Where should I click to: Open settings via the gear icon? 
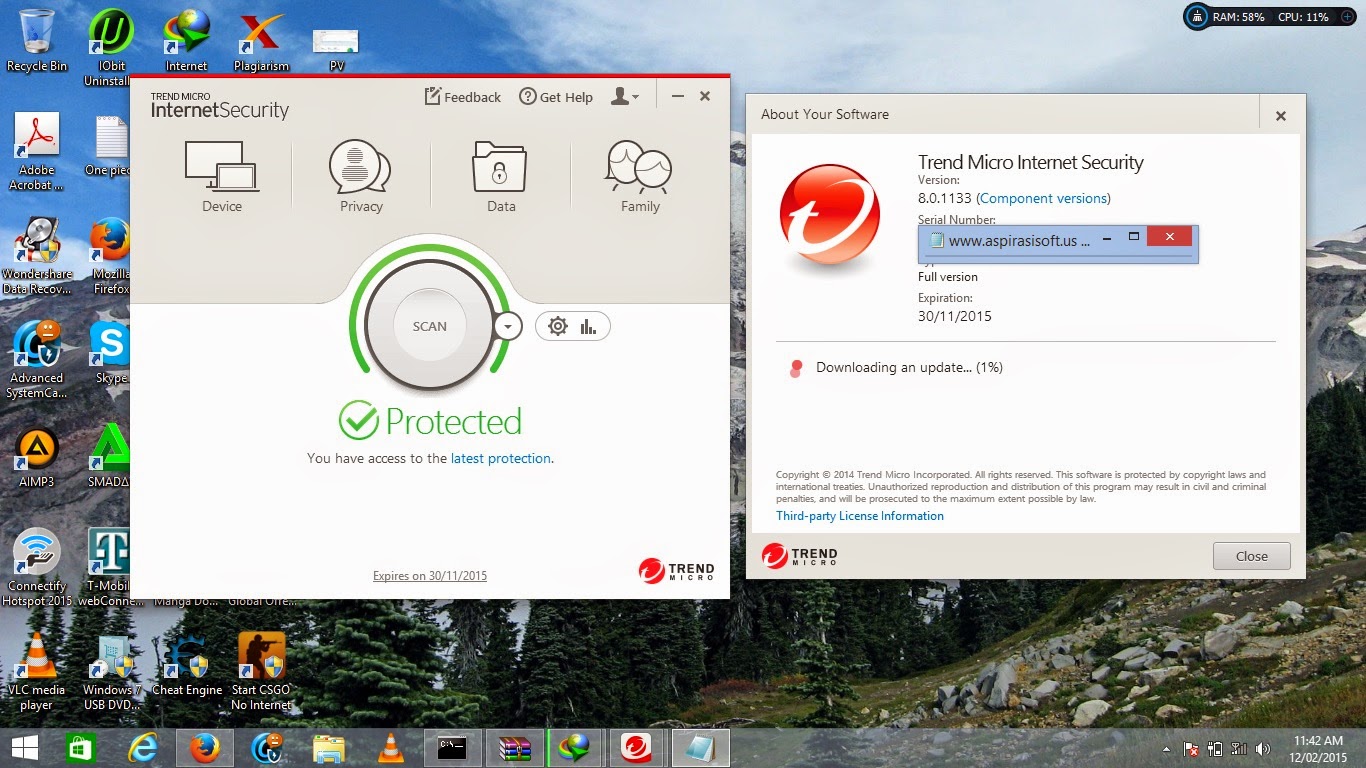(x=558, y=326)
